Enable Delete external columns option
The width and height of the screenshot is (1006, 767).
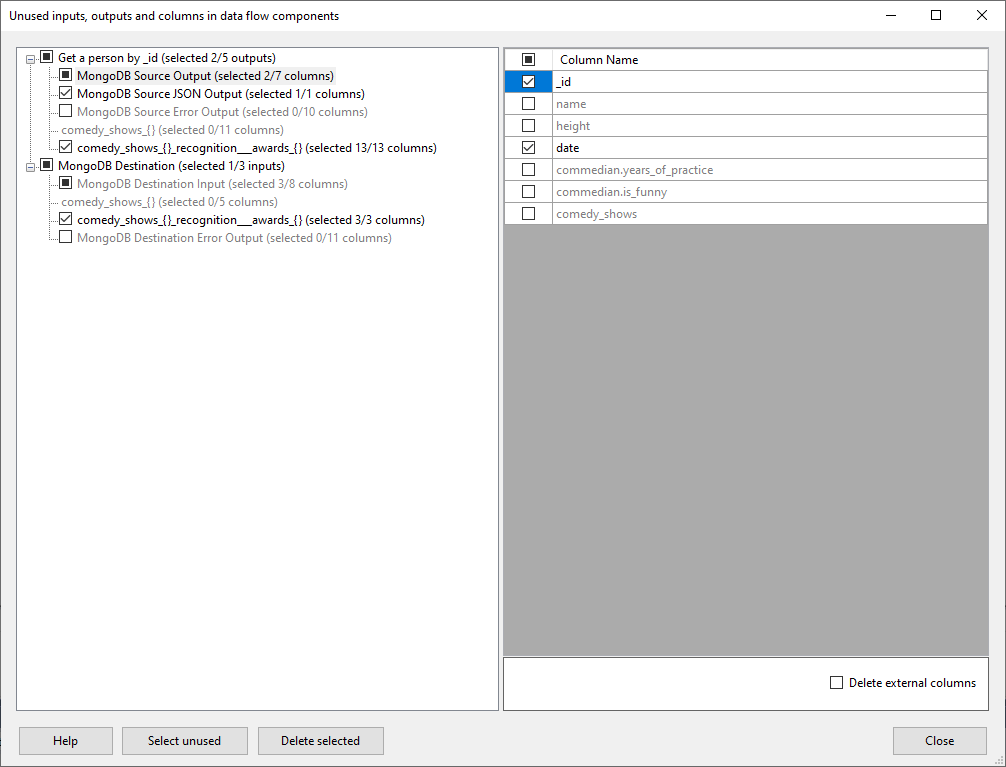tap(837, 682)
